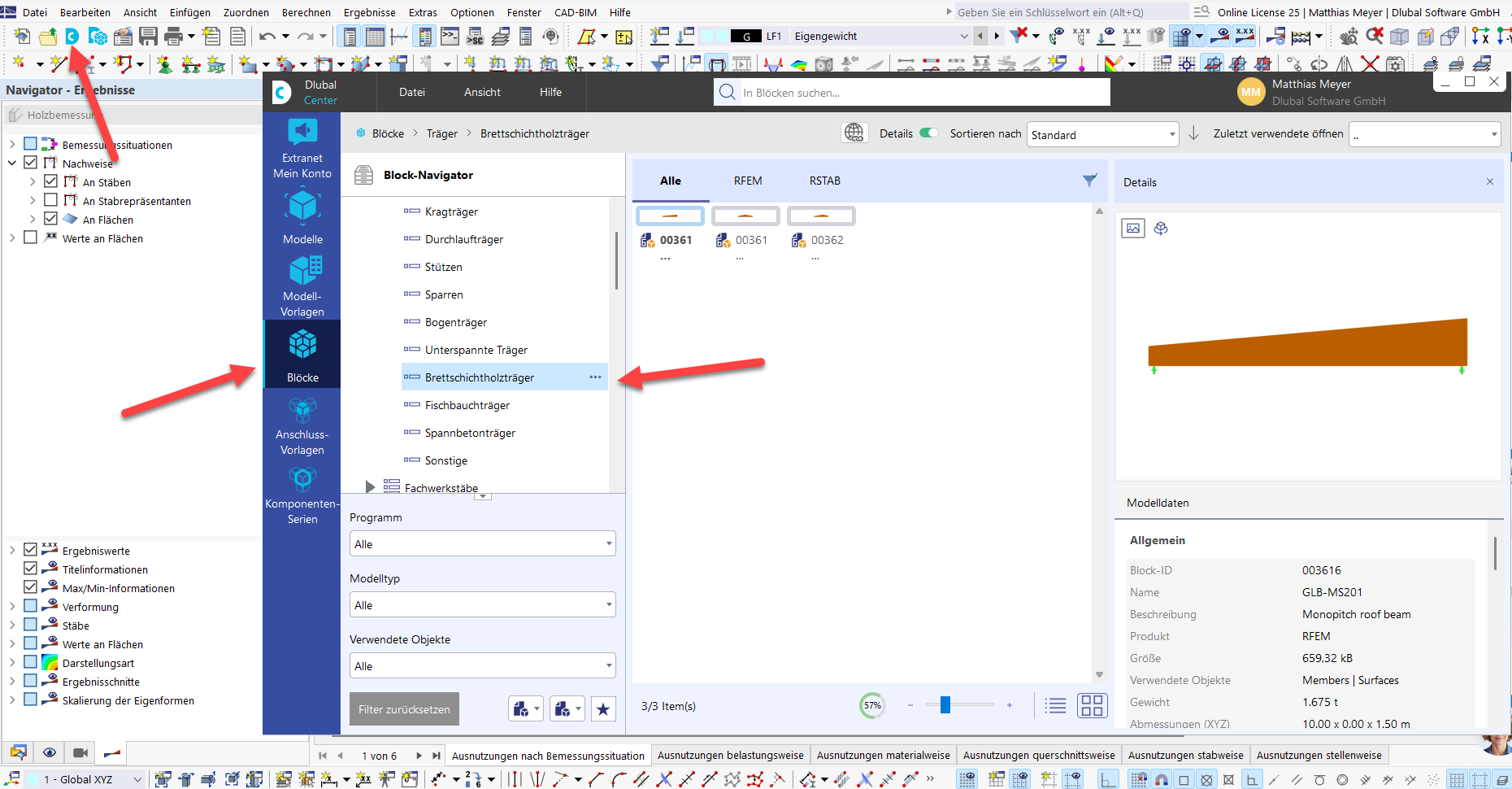This screenshot has width=1512, height=789.
Task: Adjust the thumbnail zoom slider
Action: (945, 705)
